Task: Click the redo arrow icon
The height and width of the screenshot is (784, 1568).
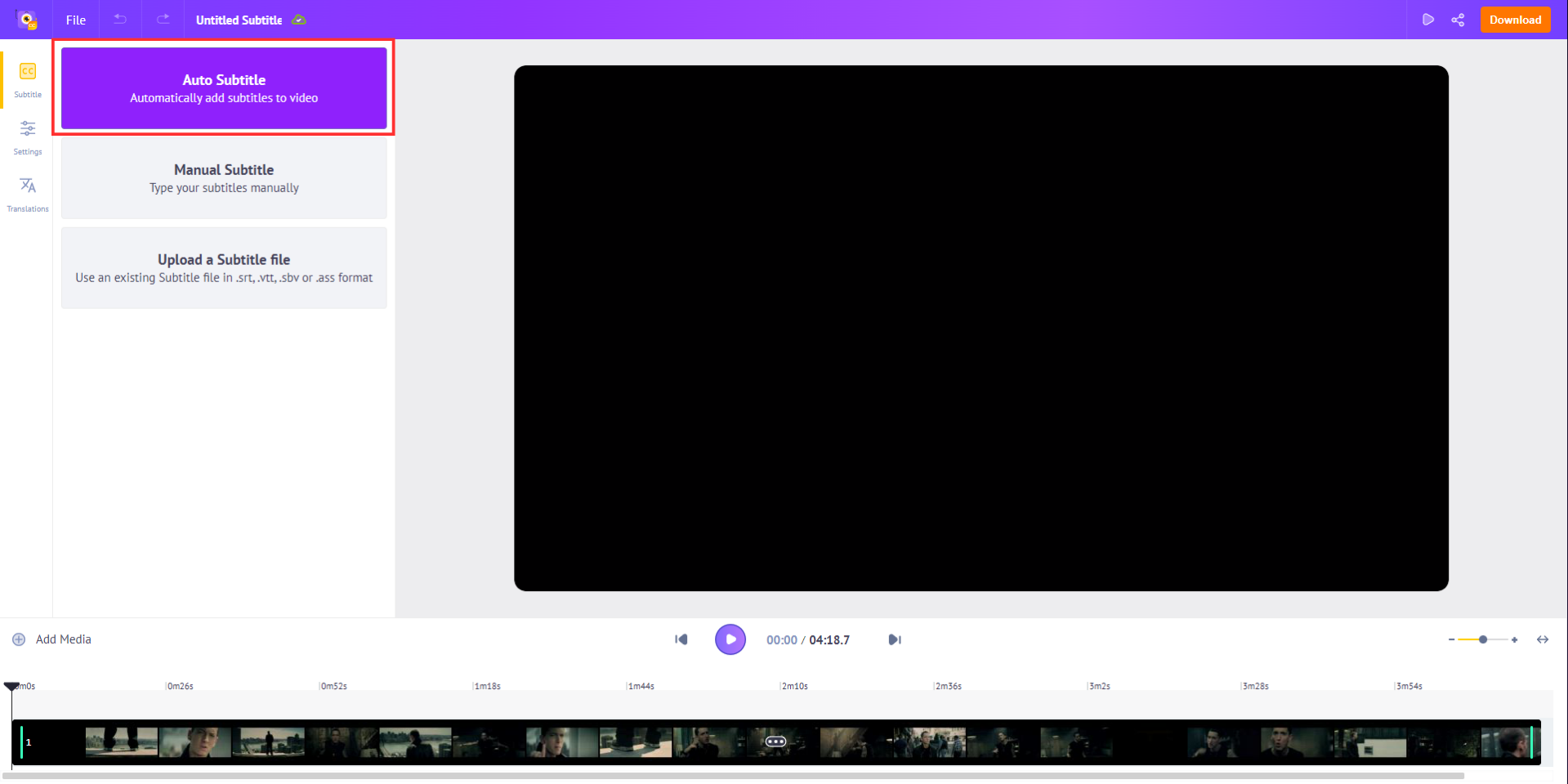Action: click(x=163, y=20)
